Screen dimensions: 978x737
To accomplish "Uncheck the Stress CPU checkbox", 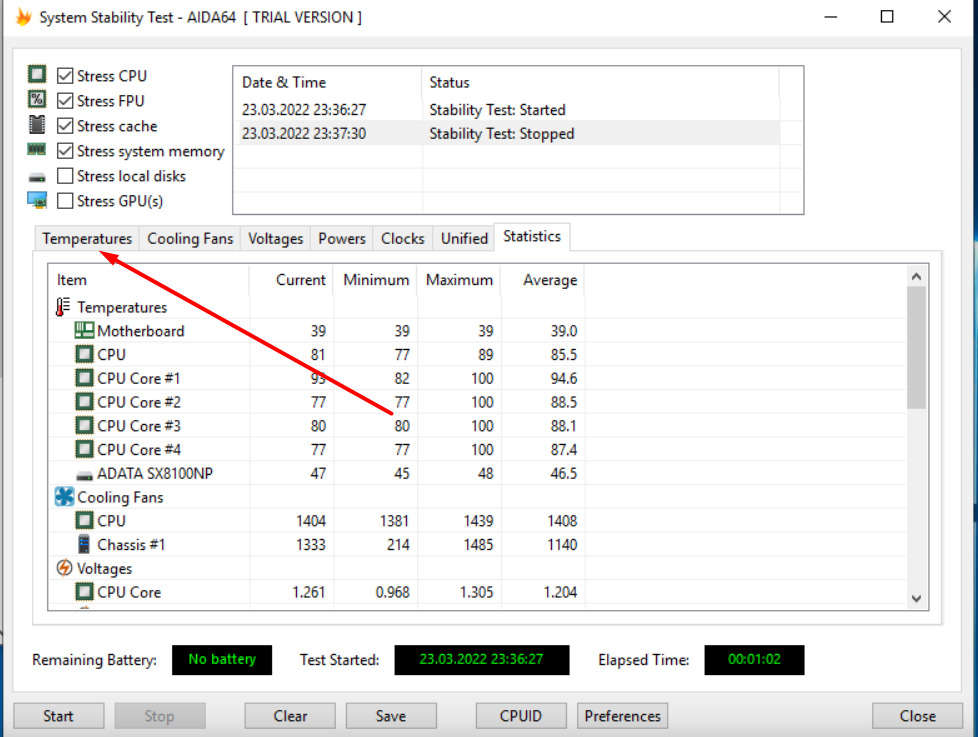I will click(65, 75).
